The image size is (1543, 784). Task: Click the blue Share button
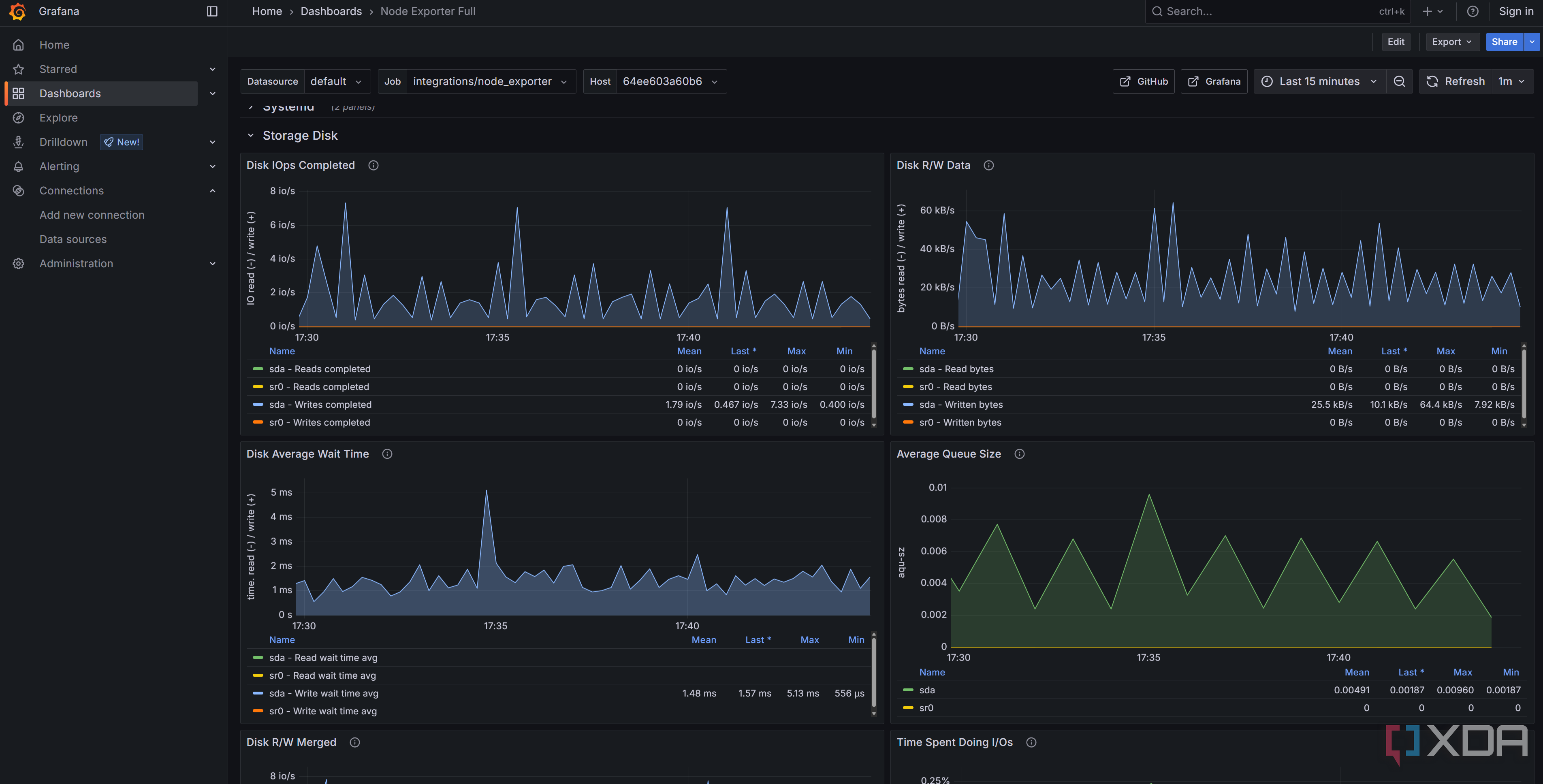click(1504, 42)
